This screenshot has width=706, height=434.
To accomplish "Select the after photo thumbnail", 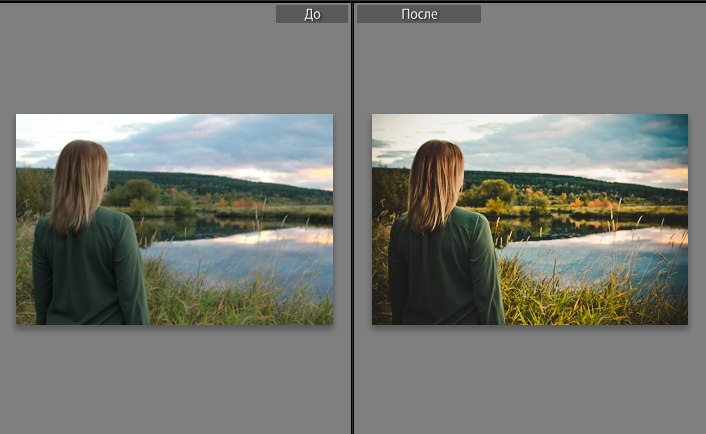I will [x=530, y=219].
